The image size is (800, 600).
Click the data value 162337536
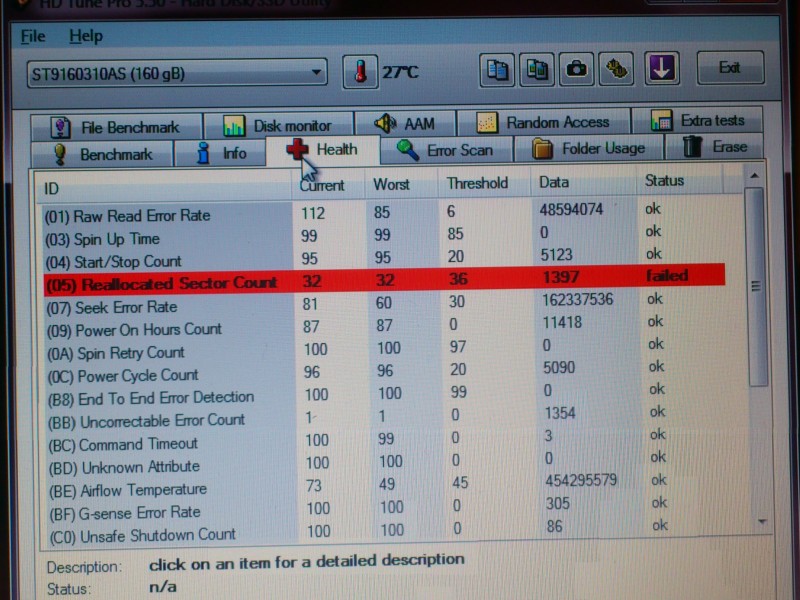pos(577,299)
